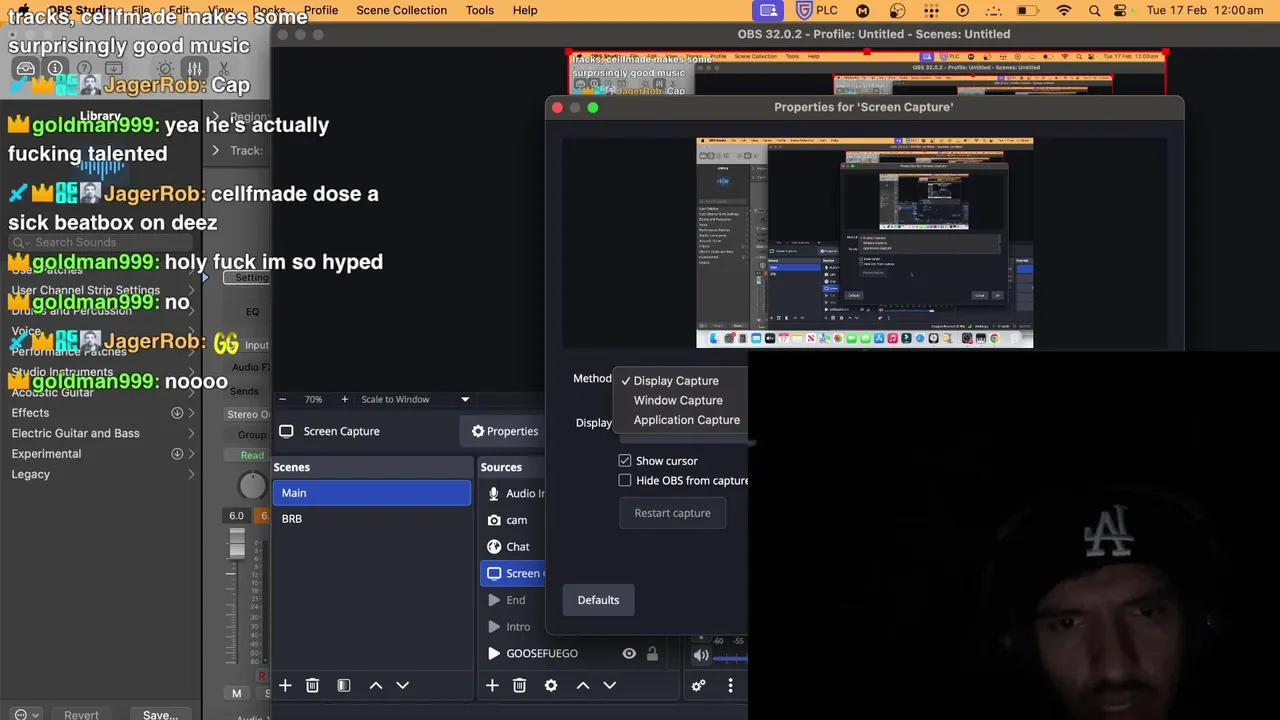
Task: Open Tools menu
Action: tap(480, 10)
